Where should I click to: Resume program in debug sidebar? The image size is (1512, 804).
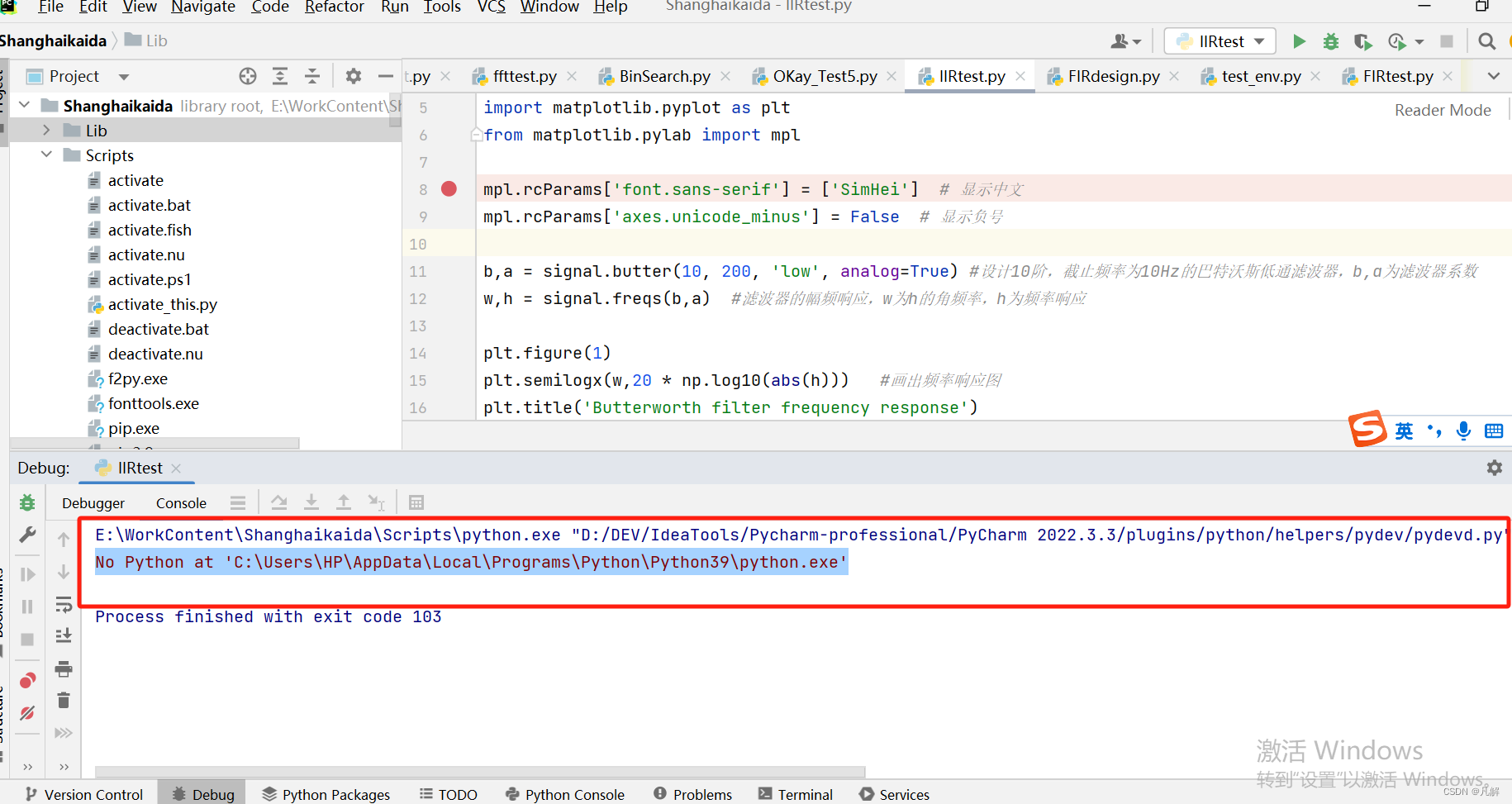[x=27, y=574]
